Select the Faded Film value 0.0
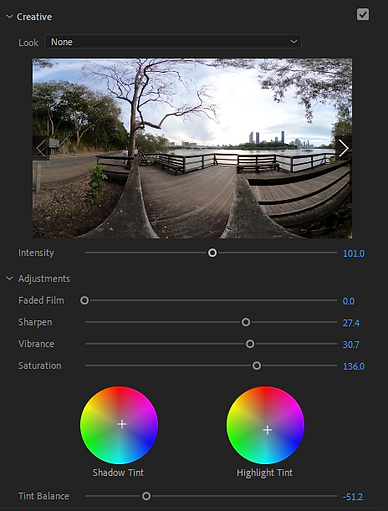Screen dimensions: 388x511 [348, 301]
